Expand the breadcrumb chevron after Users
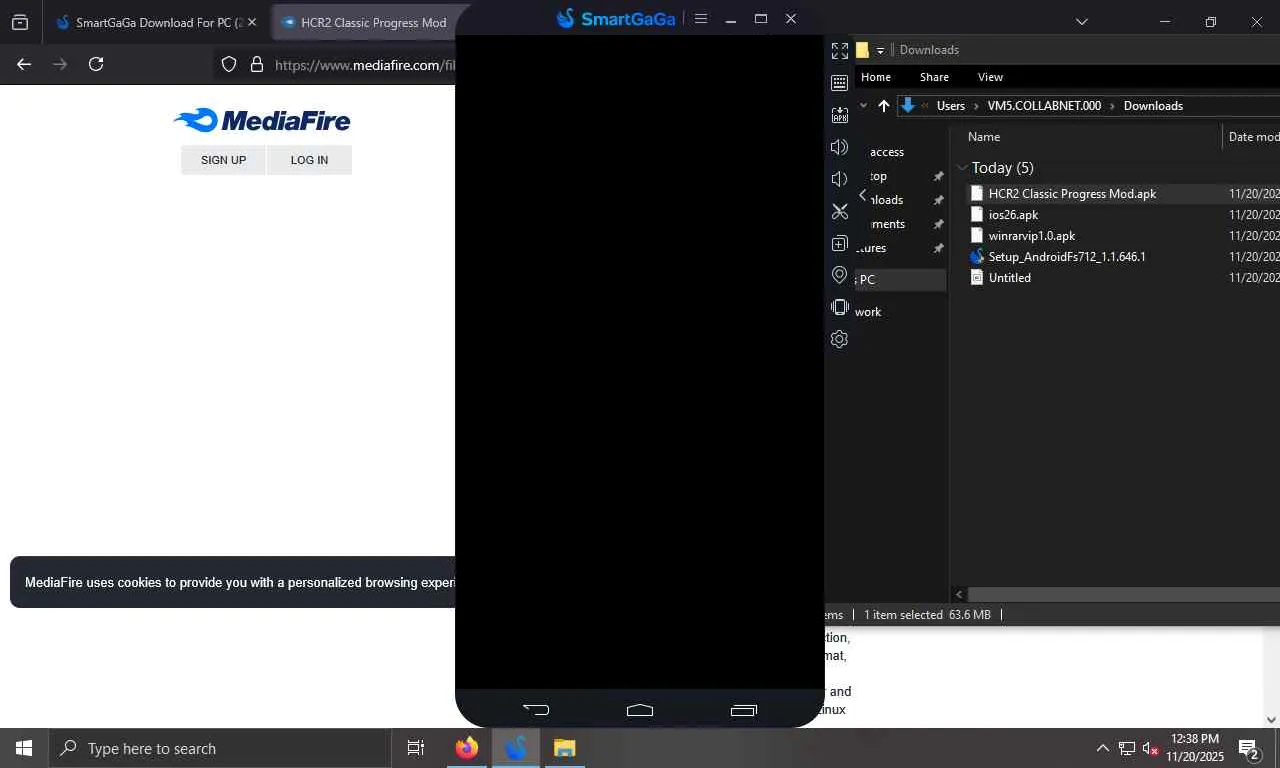The image size is (1280, 768). (x=977, y=106)
